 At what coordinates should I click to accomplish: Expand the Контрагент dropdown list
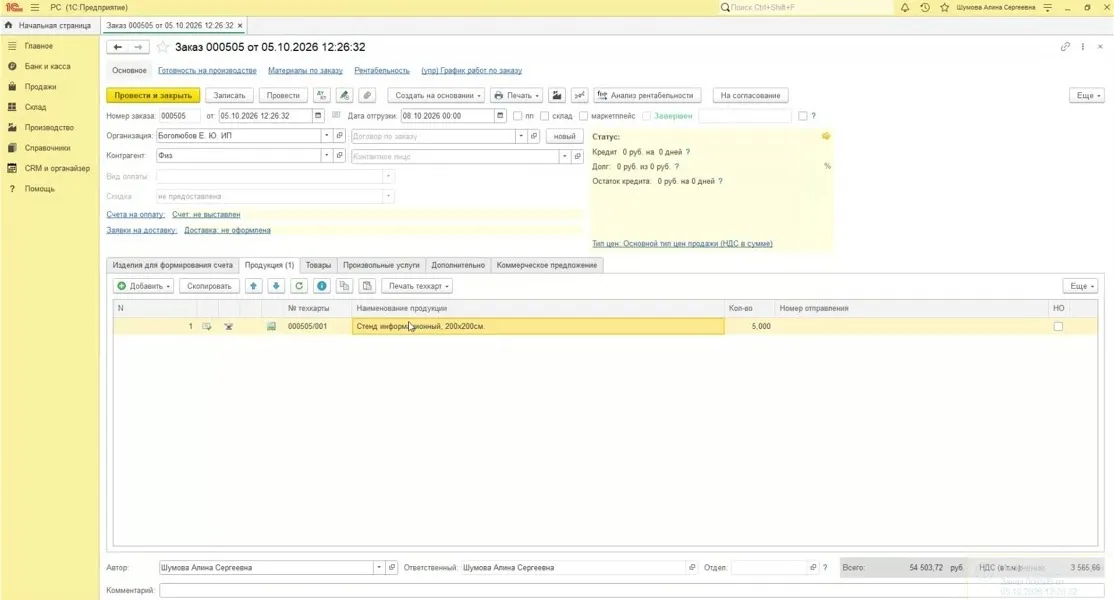(327, 156)
